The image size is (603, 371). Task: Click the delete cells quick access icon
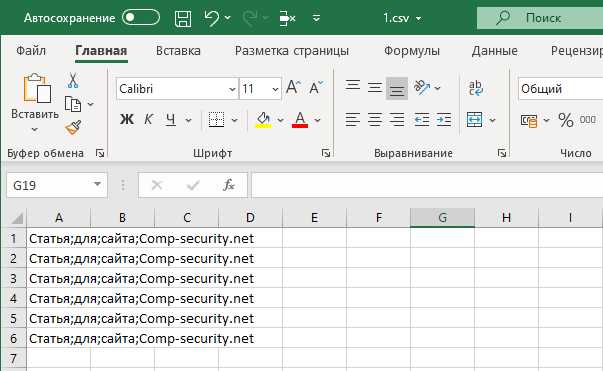(287, 18)
